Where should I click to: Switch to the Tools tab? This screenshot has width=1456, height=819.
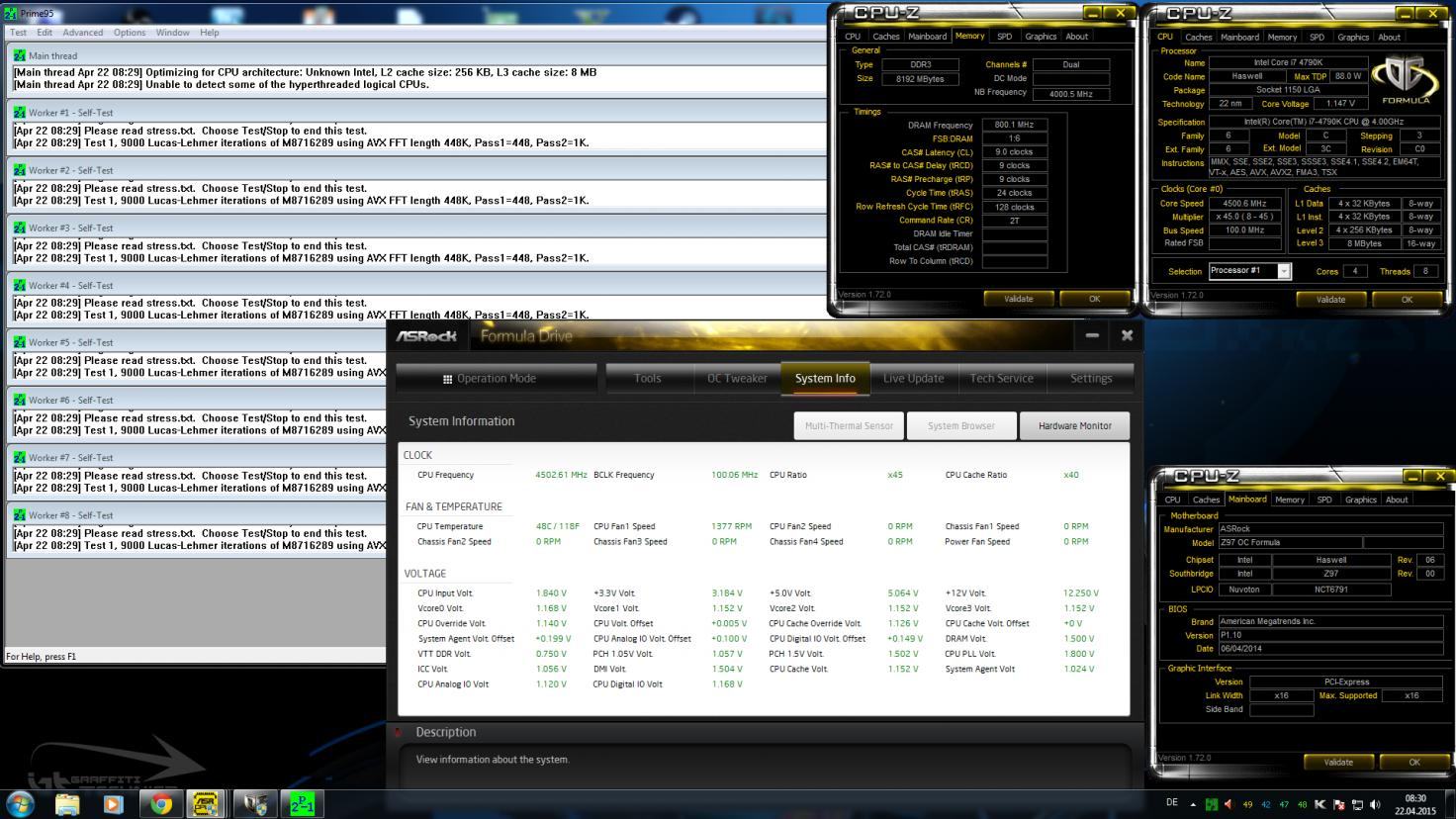point(648,378)
